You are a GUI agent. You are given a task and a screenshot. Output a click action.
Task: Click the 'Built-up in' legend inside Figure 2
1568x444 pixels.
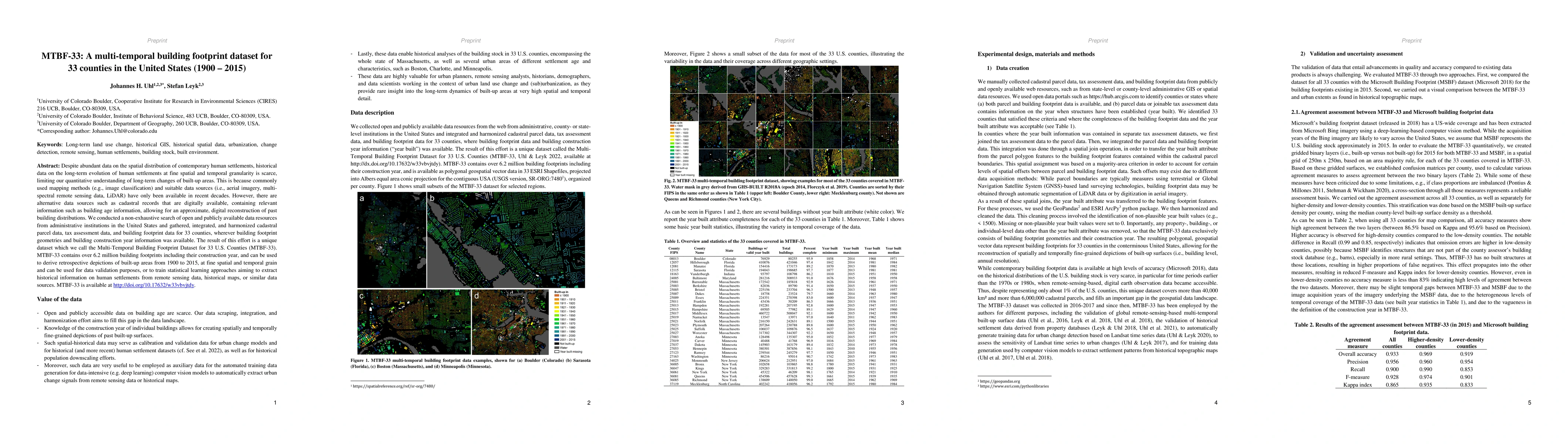(x=682, y=149)
